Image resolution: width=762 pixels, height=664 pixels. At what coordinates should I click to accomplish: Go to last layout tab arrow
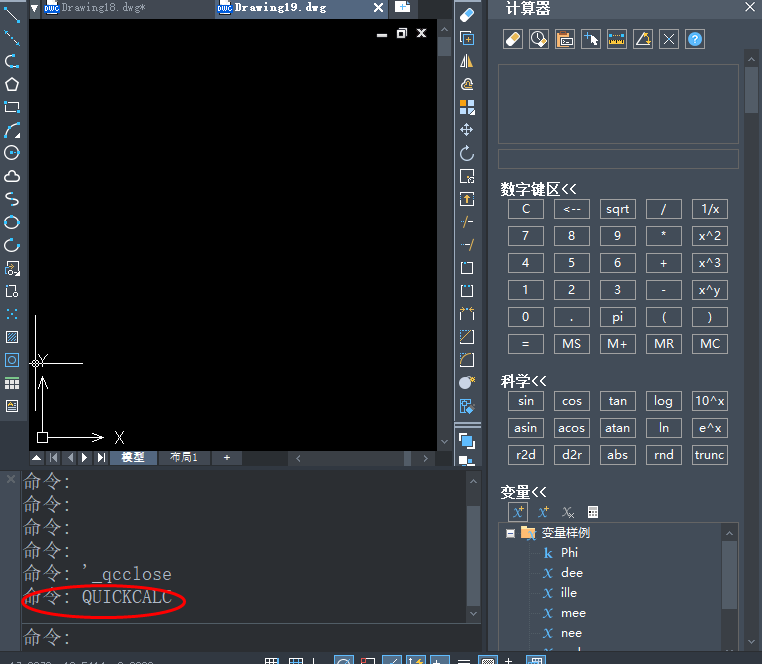point(101,457)
